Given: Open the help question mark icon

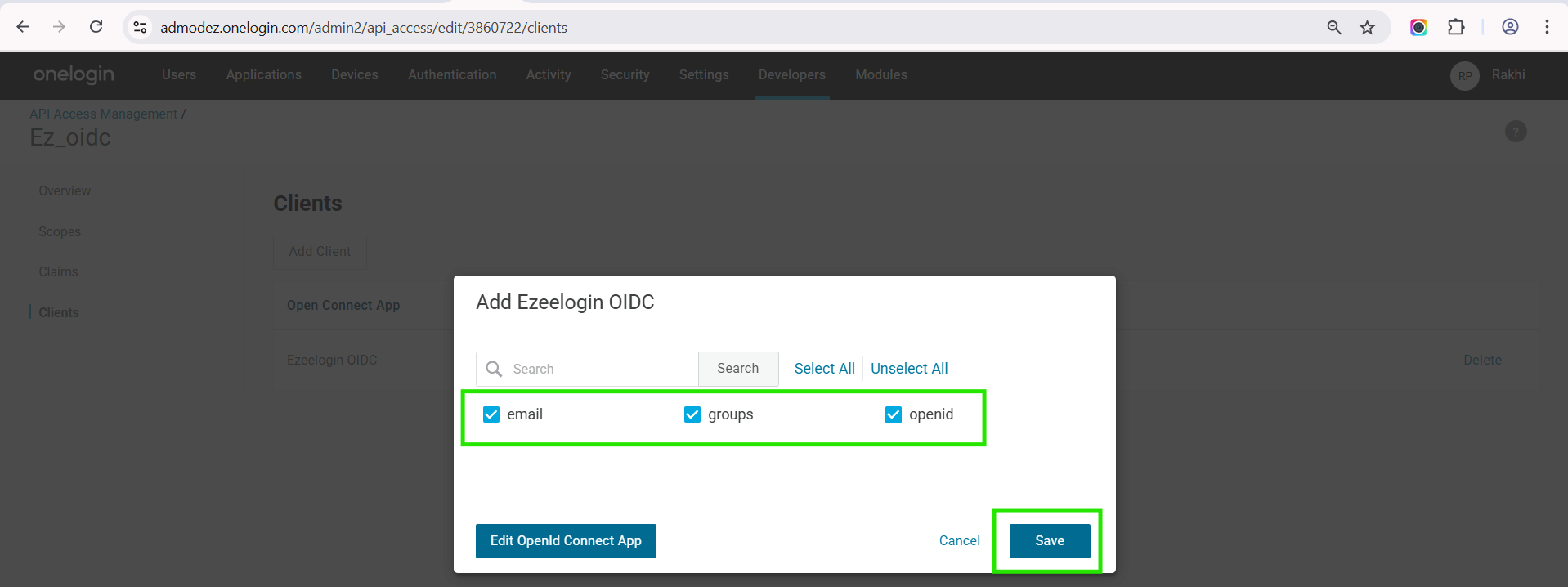Looking at the screenshot, I should [x=1516, y=132].
